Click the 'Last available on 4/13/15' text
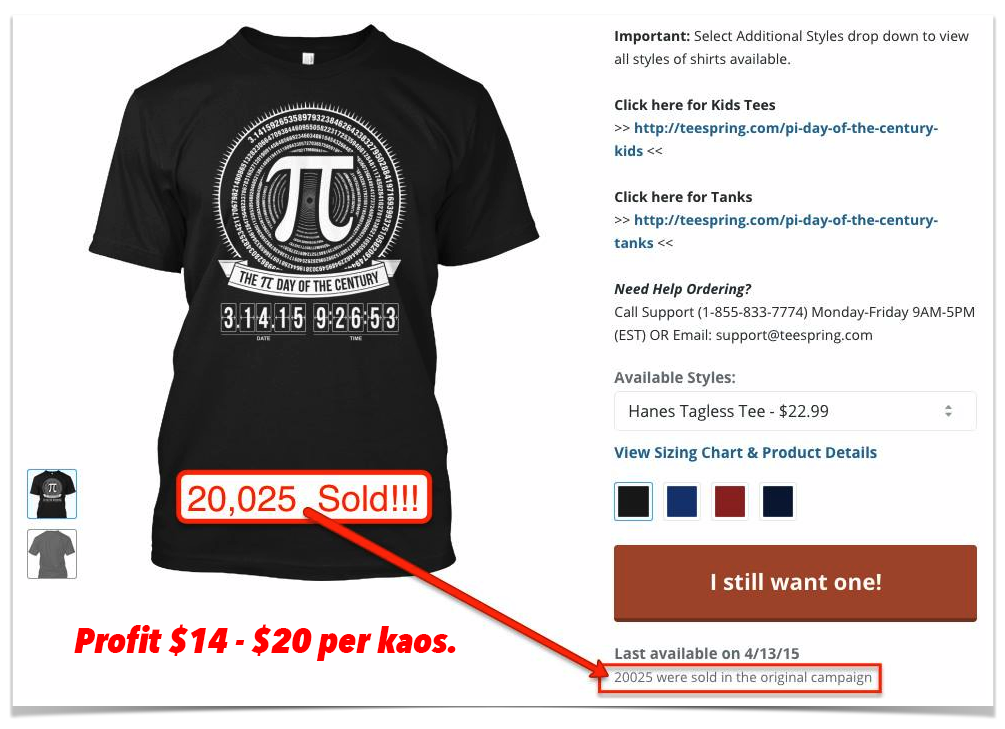Screen dimensions: 1005x729 pos(706,653)
